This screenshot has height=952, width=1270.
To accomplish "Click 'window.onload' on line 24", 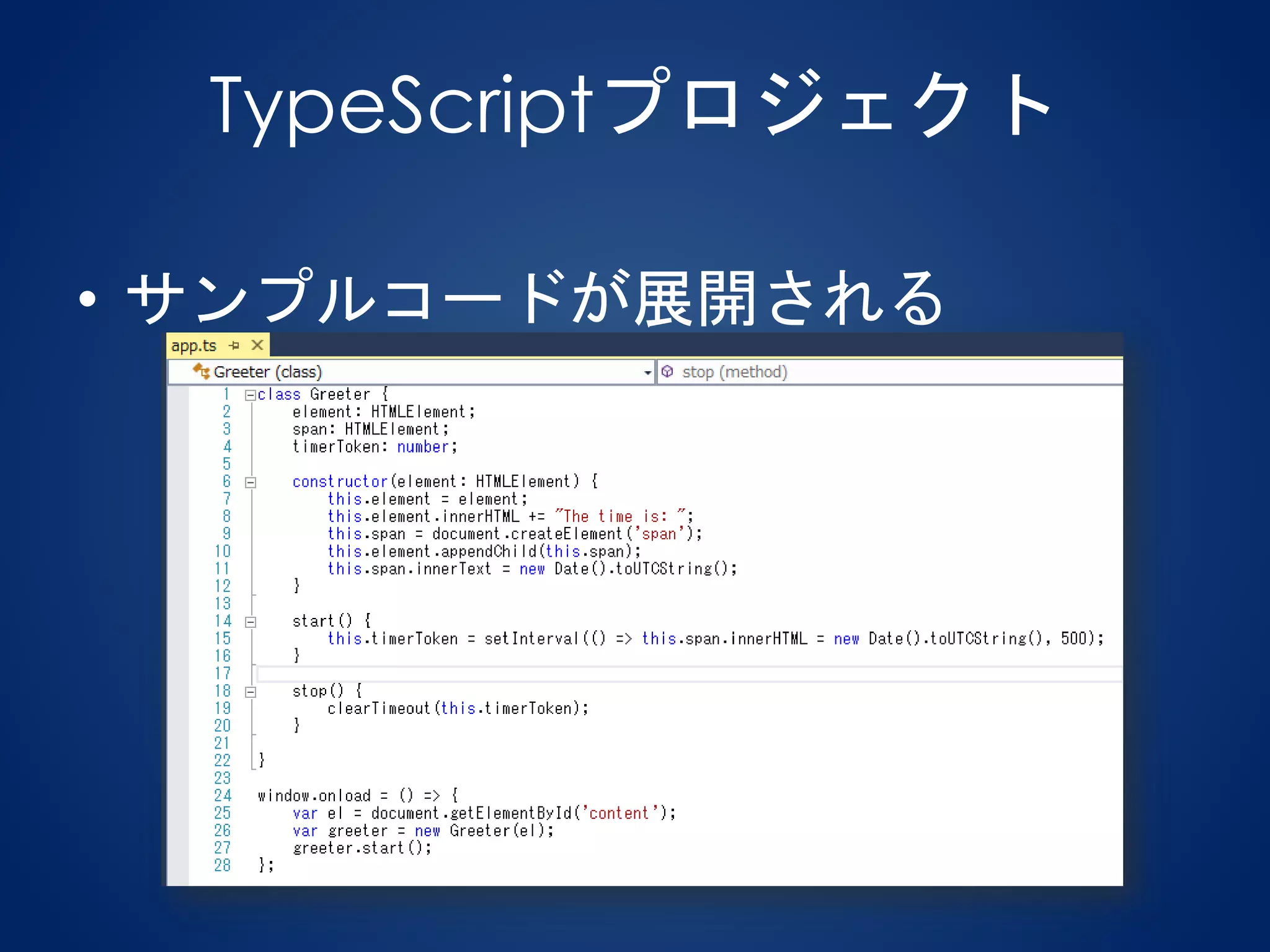I will click(x=314, y=795).
